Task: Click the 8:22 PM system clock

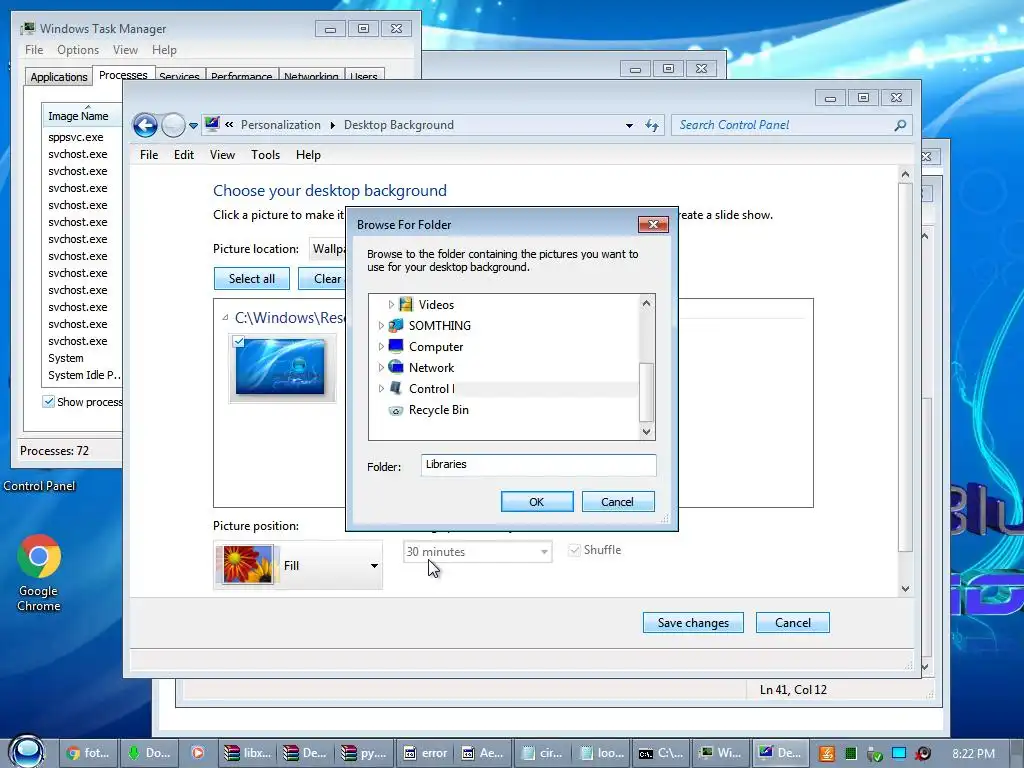Action: coord(973,753)
